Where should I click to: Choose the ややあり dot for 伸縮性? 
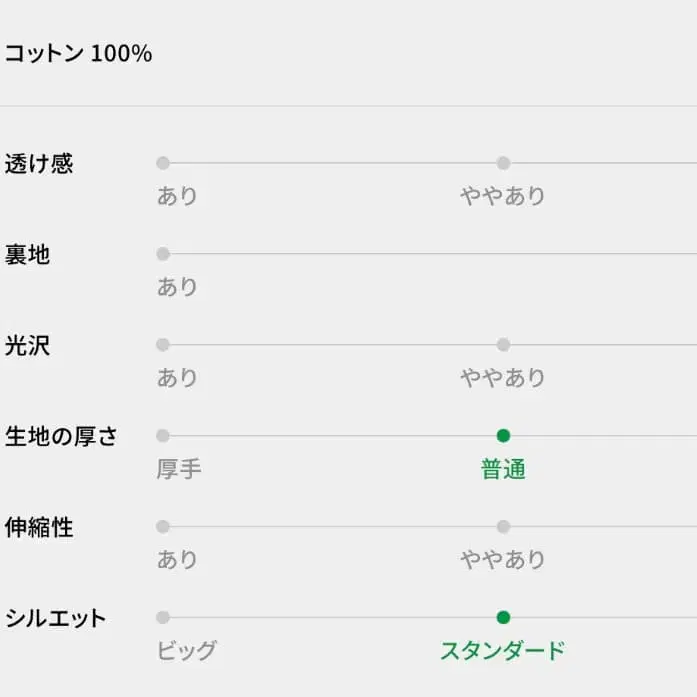[503, 527]
